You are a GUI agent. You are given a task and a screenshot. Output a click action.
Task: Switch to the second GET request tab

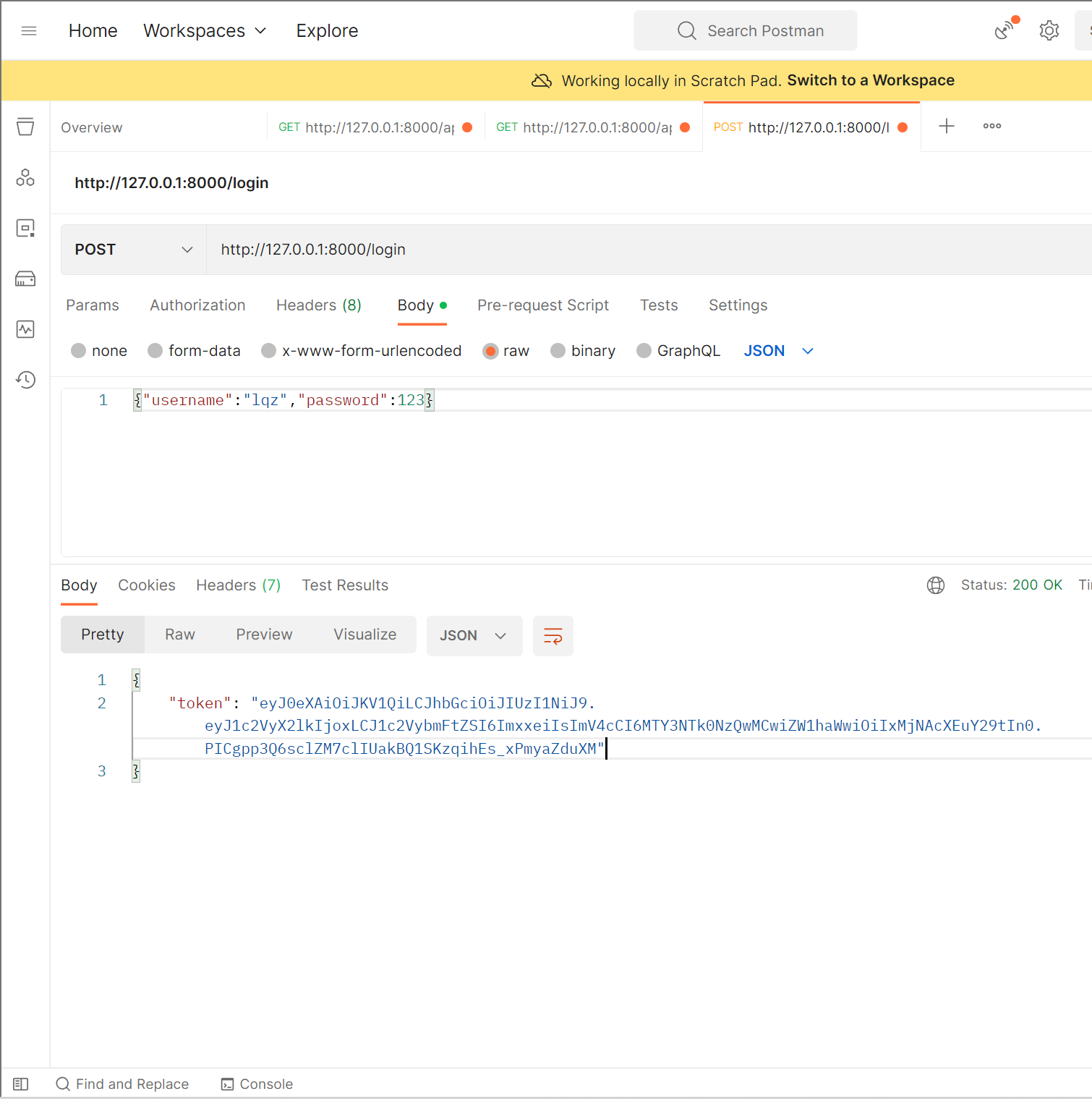click(593, 127)
